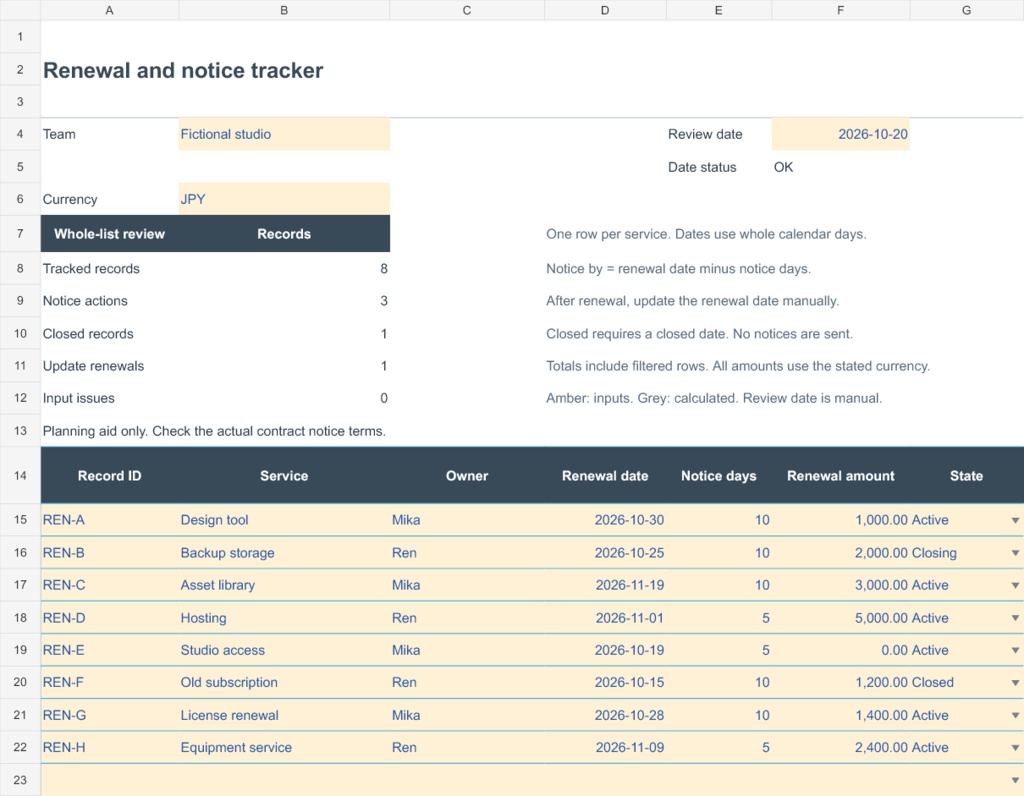Open State dropdown for REN-F row

point(1015,683)
